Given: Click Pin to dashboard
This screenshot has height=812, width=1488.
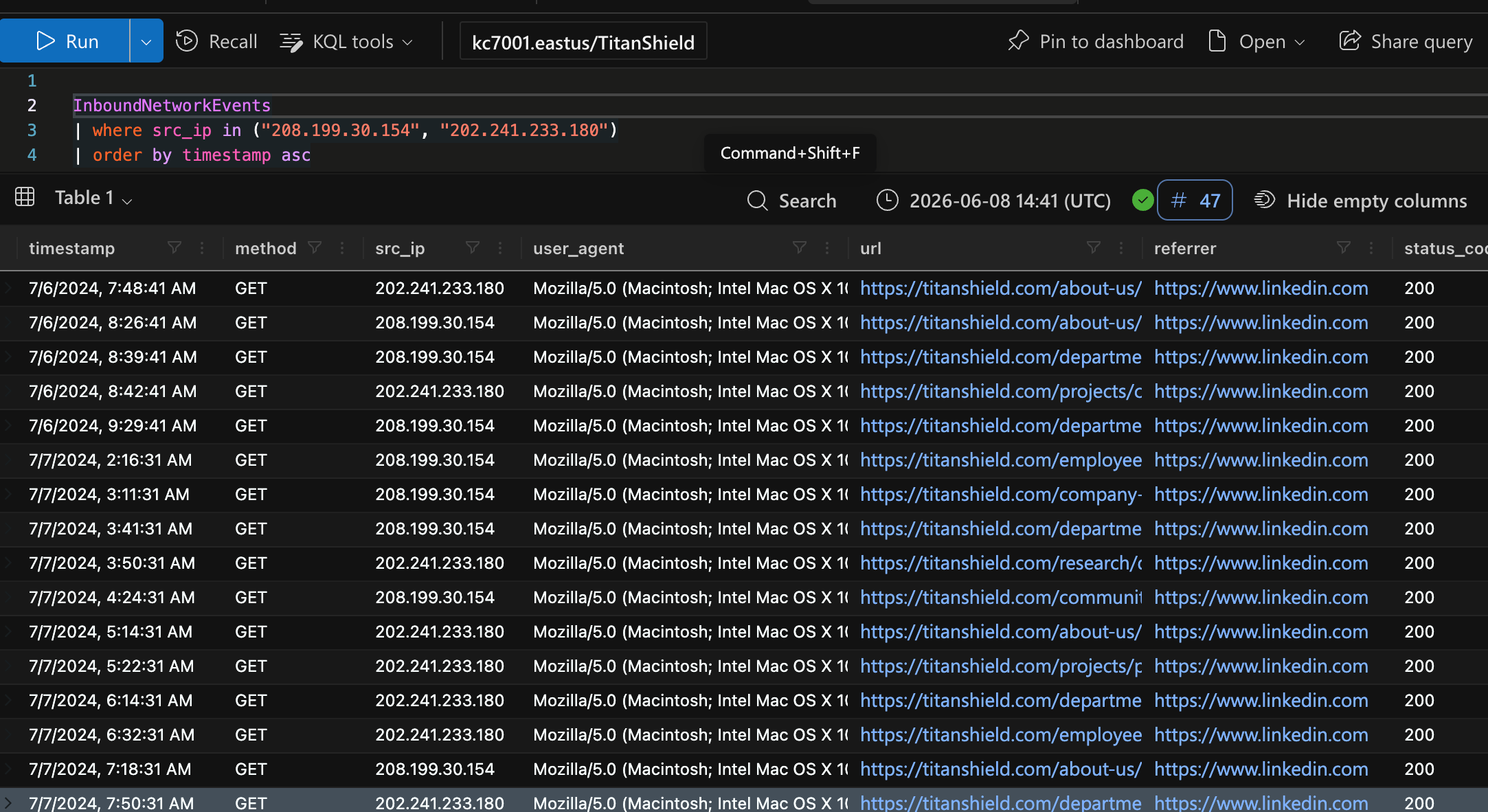Looking at the screenshot, I should click(1096, 41).
